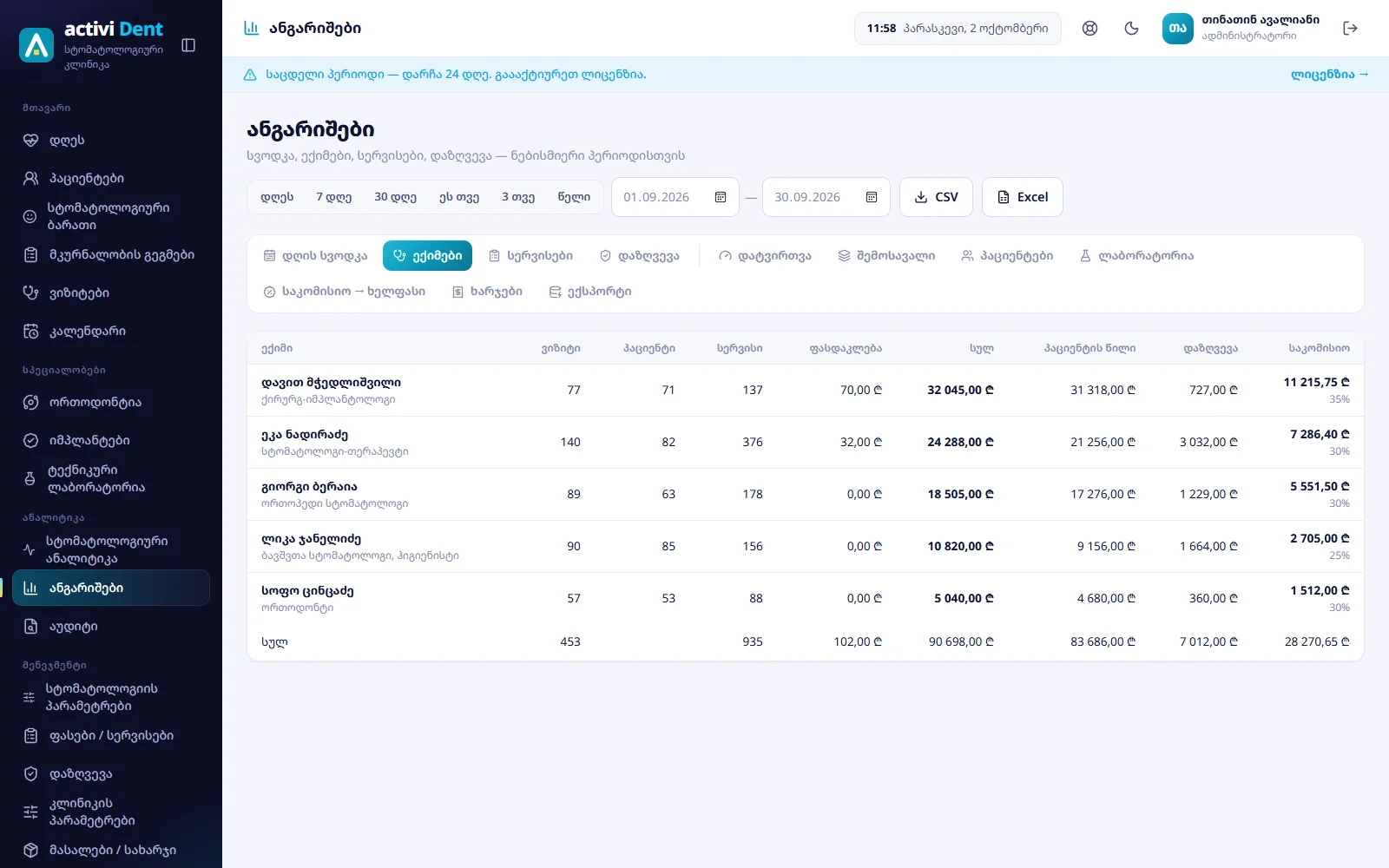The width and height of the screenshot is (1389, 868).
Task: Open კალენდარი in sidebar
Action: (111, 332)
